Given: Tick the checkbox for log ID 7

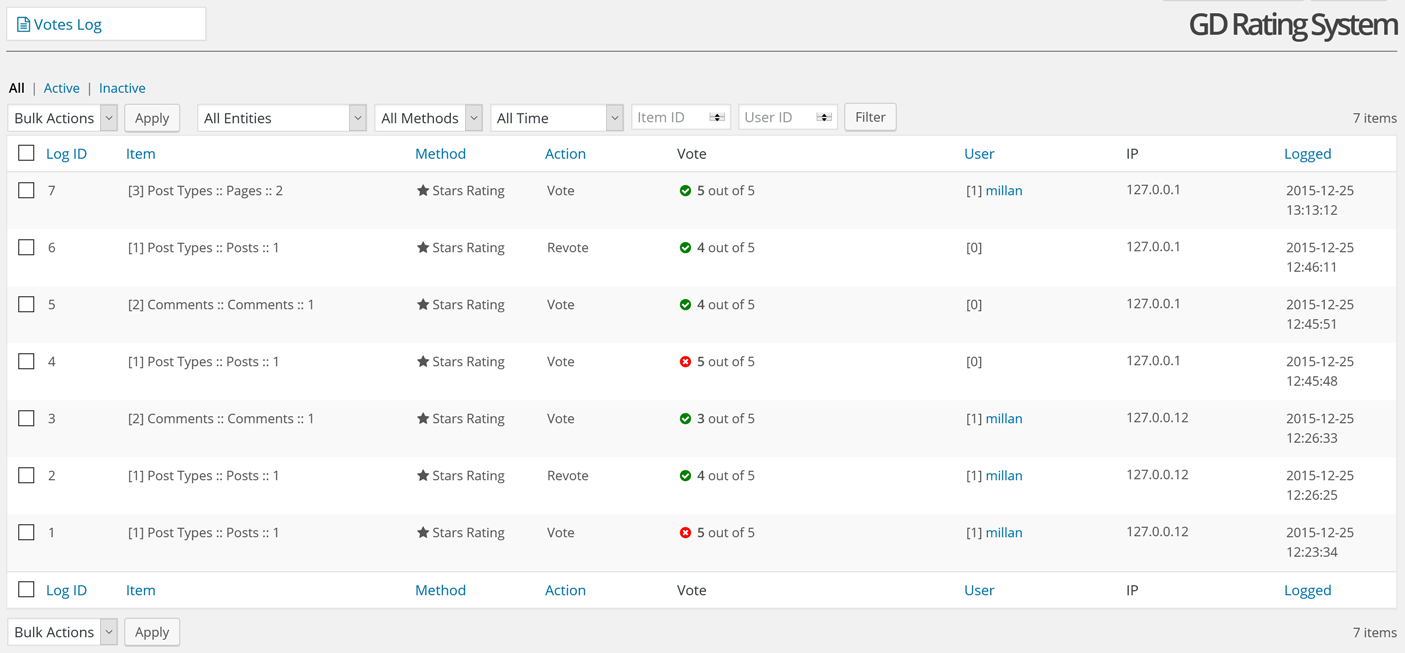Looking at the screenshot, I should click(27, 190).
